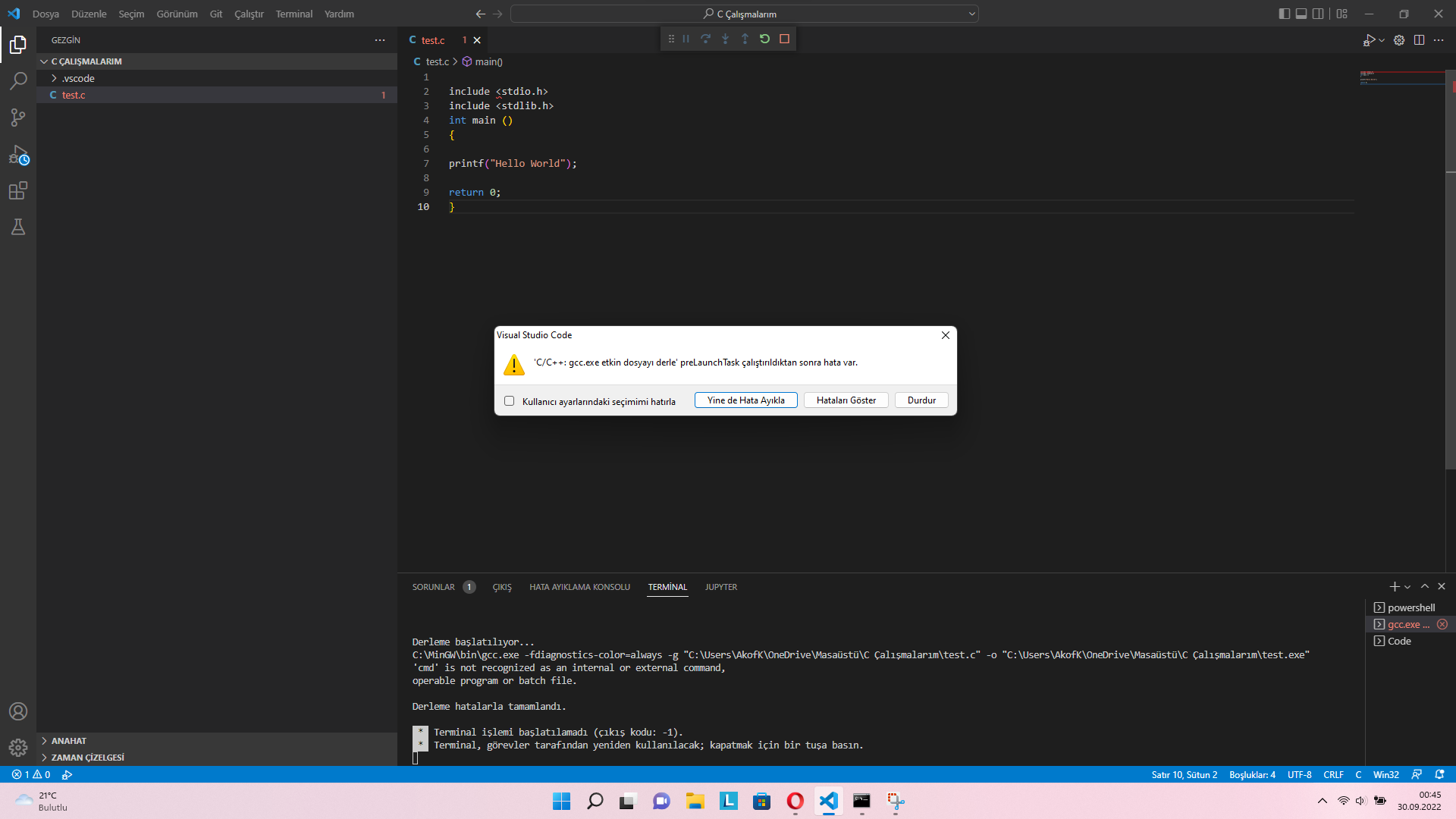The width and height of the screenshot is (1456, 819).
Task: Expand the .vscode folder
Action: (78, 78)
